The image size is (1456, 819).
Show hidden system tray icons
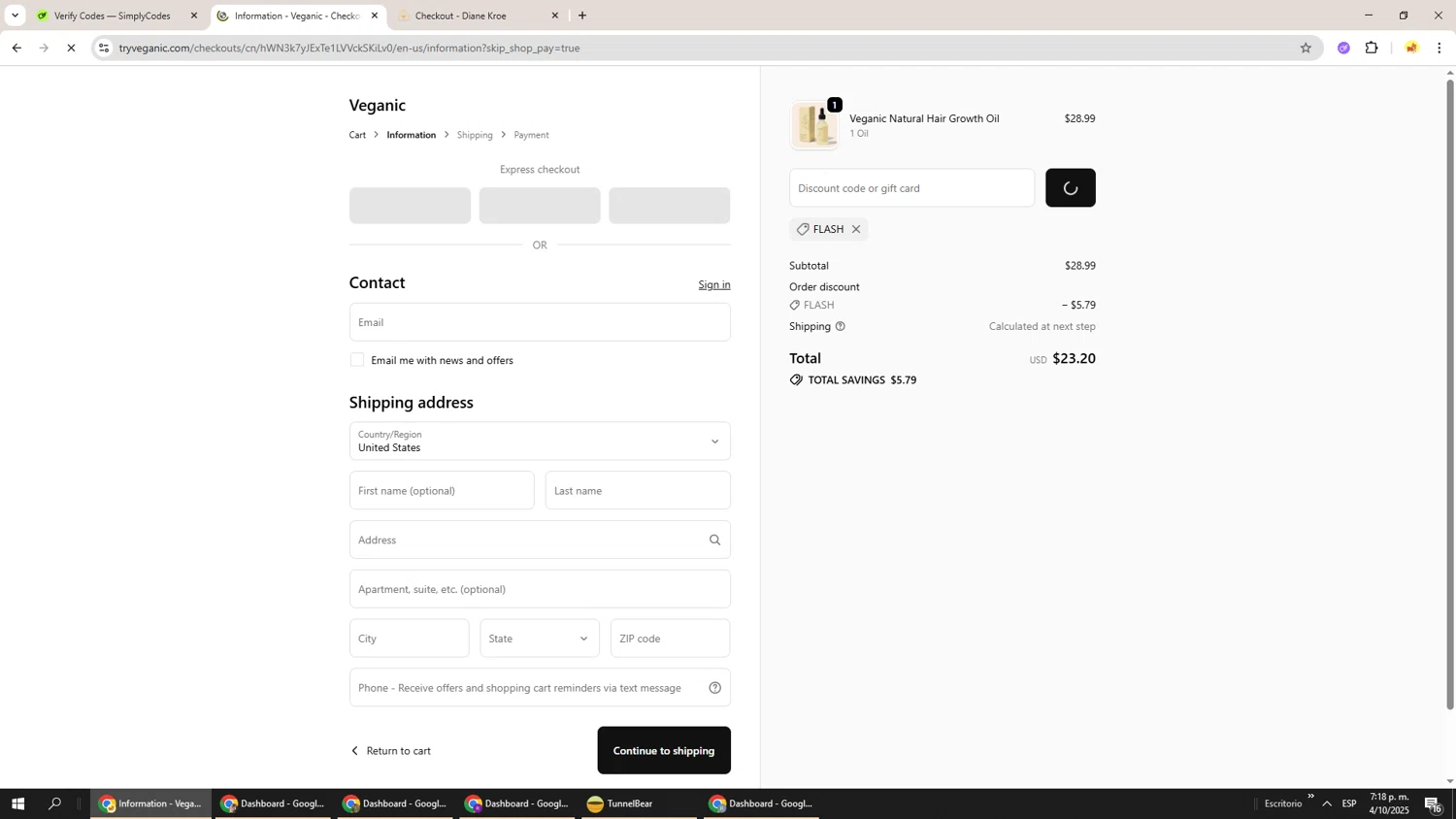(1327, 803)
